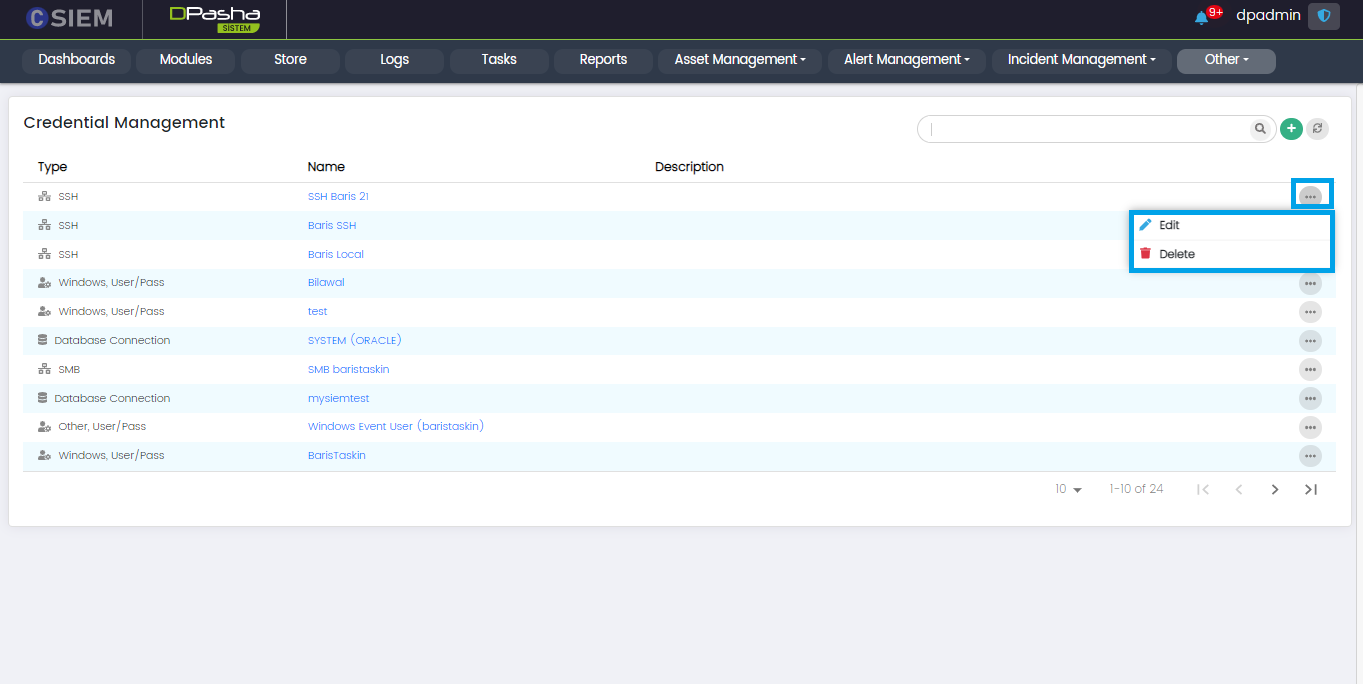Screen dimensions: 1363x684
Task: Click the green add credential button
Action: [x=1291, y=129]
